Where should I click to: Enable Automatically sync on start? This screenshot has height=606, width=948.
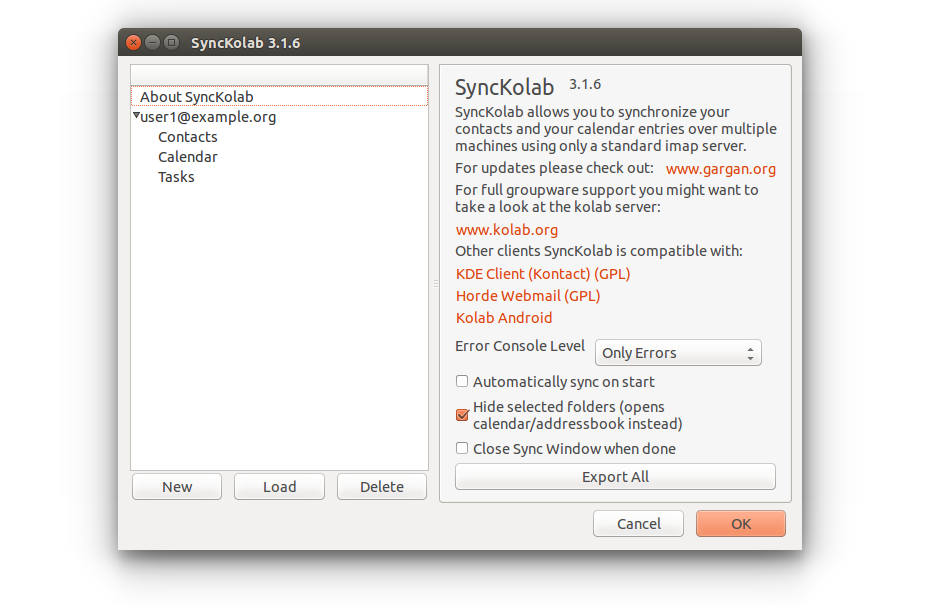click(x=462, y=381)
